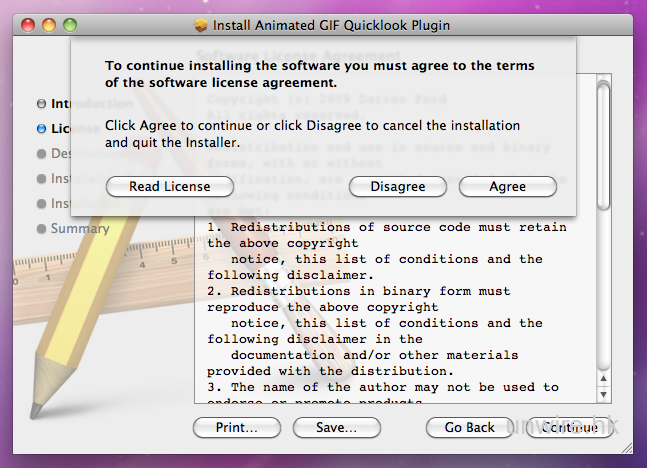Screen dimensions: 647x468
Task: Click the Destination step bullet in sidebar
Action: (41, 153)
